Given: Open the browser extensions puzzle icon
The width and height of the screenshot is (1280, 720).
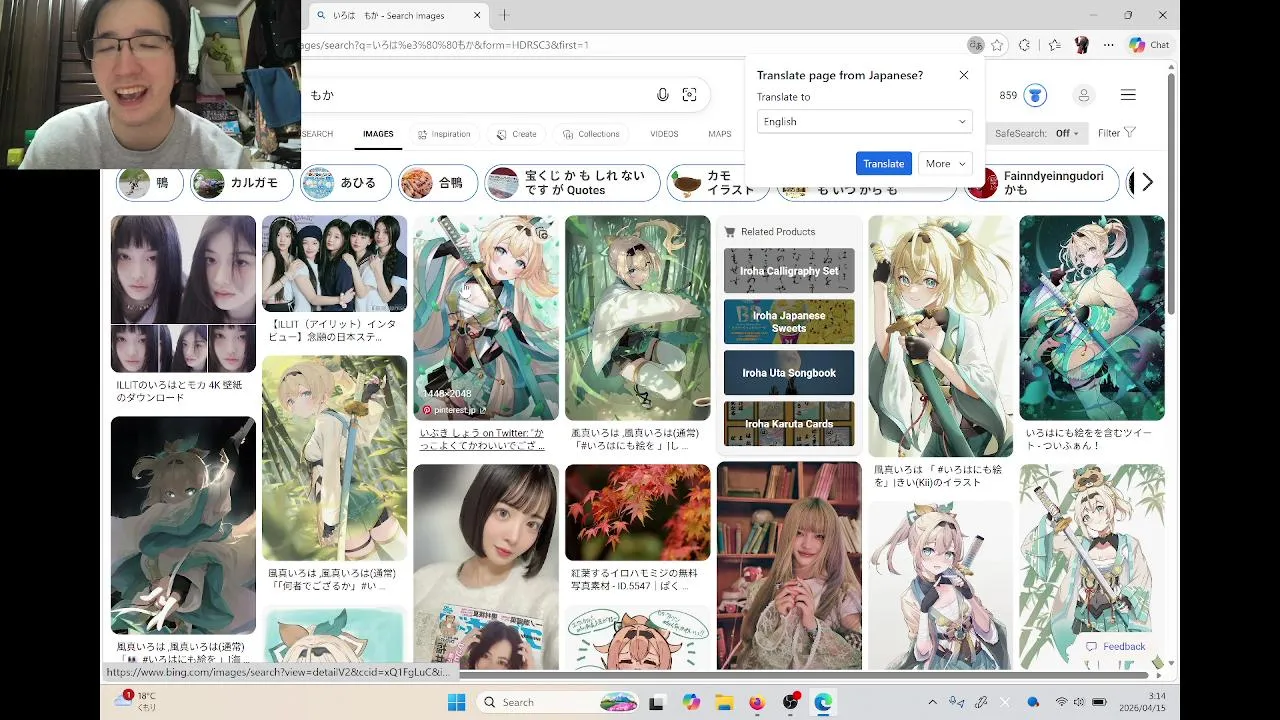Looking at the screenshot, I should (x=1024, y=45).
